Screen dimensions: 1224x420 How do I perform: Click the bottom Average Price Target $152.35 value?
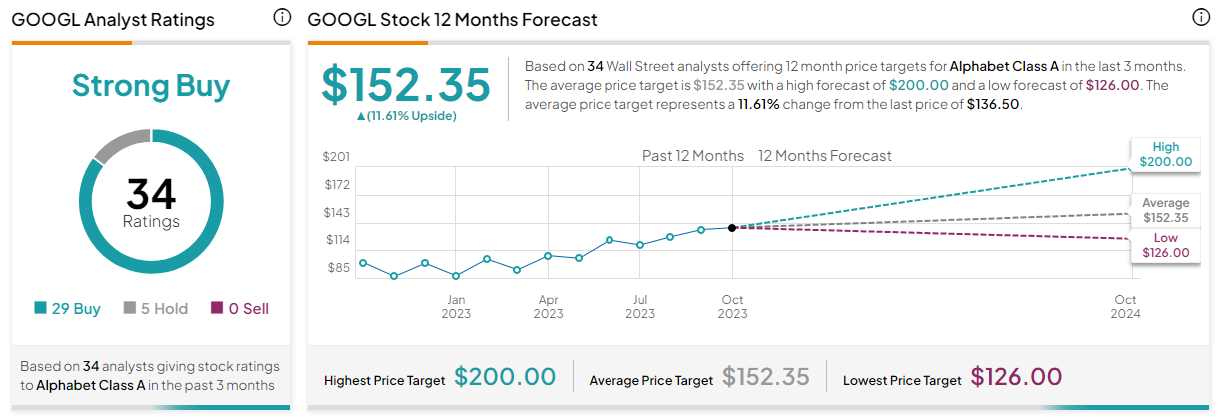point(766,377)
